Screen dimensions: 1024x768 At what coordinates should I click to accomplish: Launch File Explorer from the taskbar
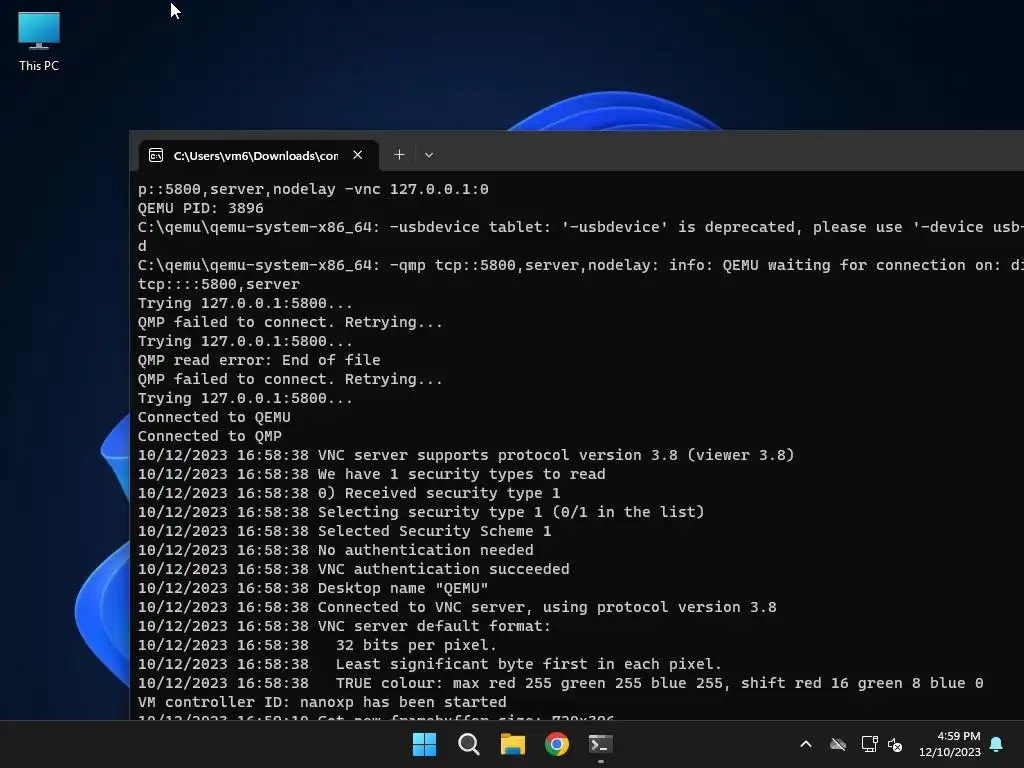coord(513,744)
